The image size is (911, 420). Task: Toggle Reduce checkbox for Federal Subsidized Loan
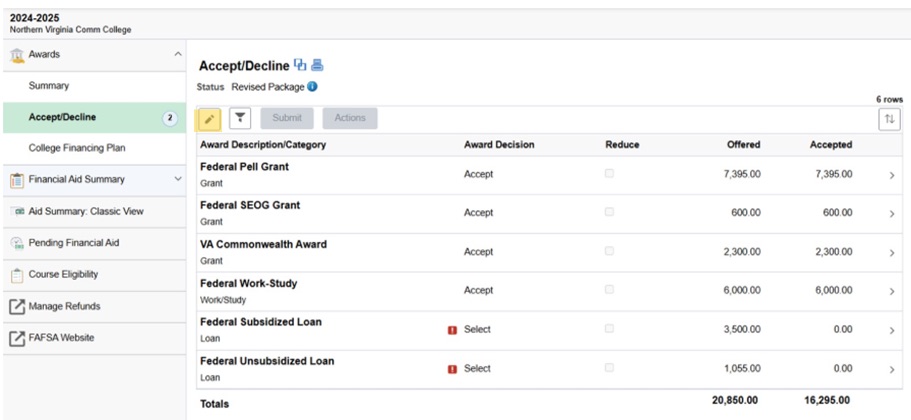point(609,329)
